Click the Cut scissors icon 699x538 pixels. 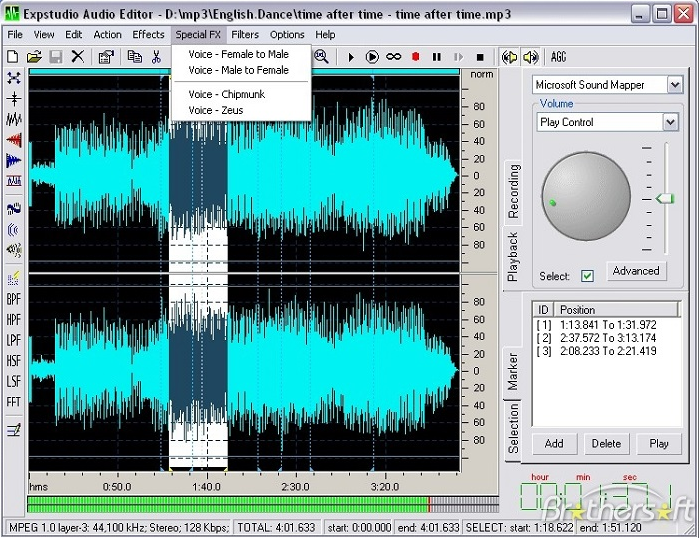[157, 57]
